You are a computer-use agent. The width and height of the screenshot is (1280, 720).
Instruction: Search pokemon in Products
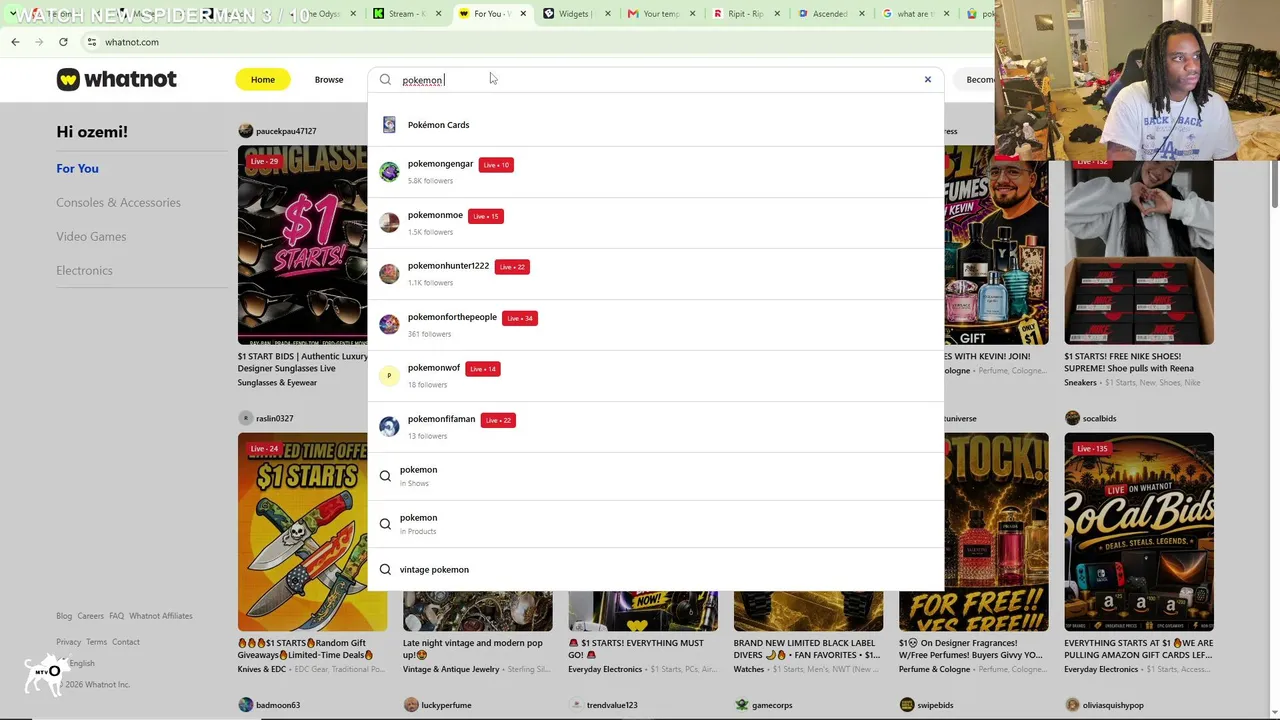(656, 524)
